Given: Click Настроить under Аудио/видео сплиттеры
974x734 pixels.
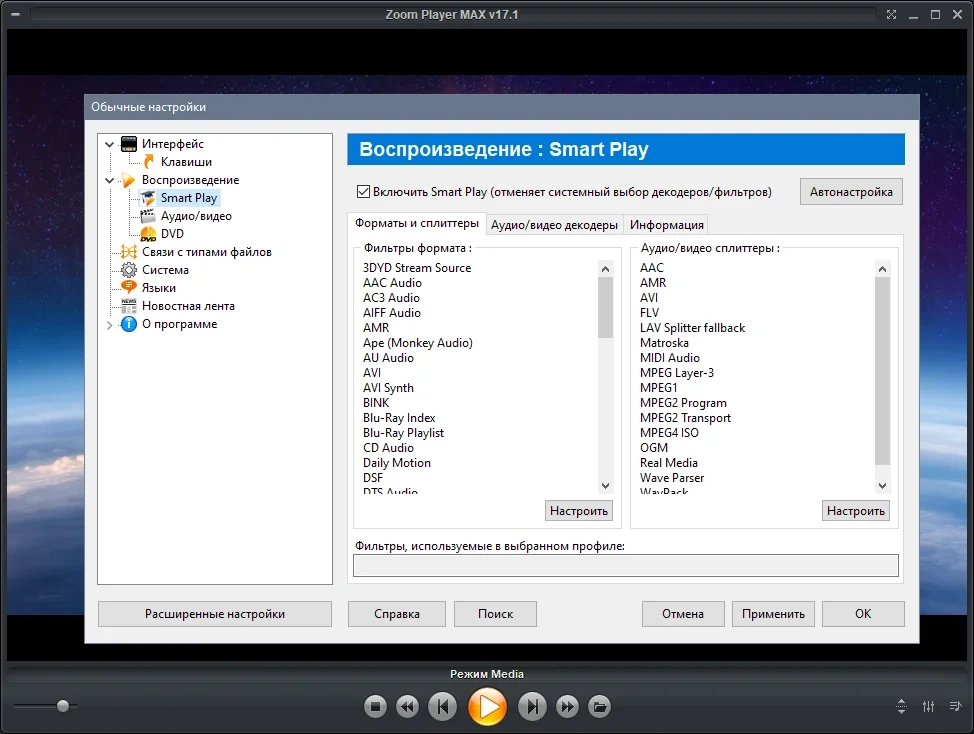Looking at the screenshot, I should (x=856, y=510).
